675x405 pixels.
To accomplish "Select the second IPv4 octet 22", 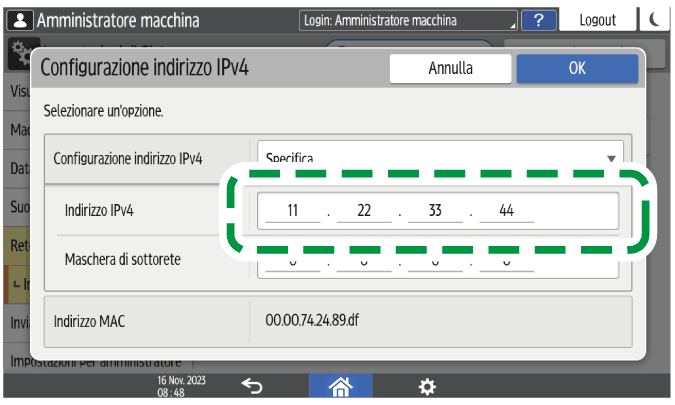I will click(x=364, y=210).
